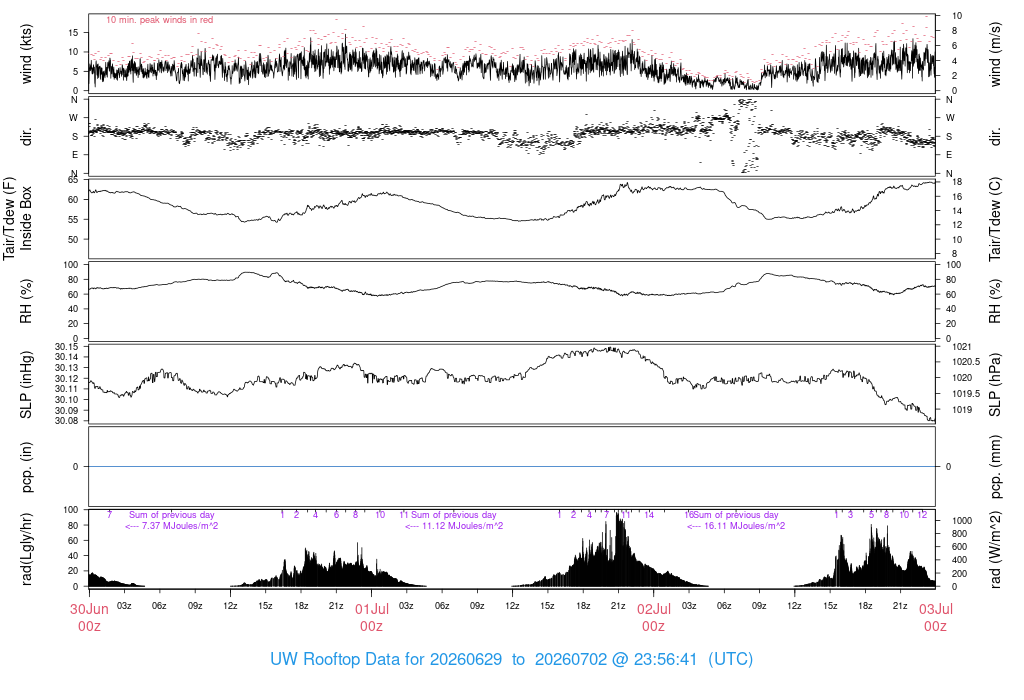Select the "rad (W/m^2)" axis label
Viewport: 1024px width, 700px height.
pyautogui.click(x=995, y=549)
